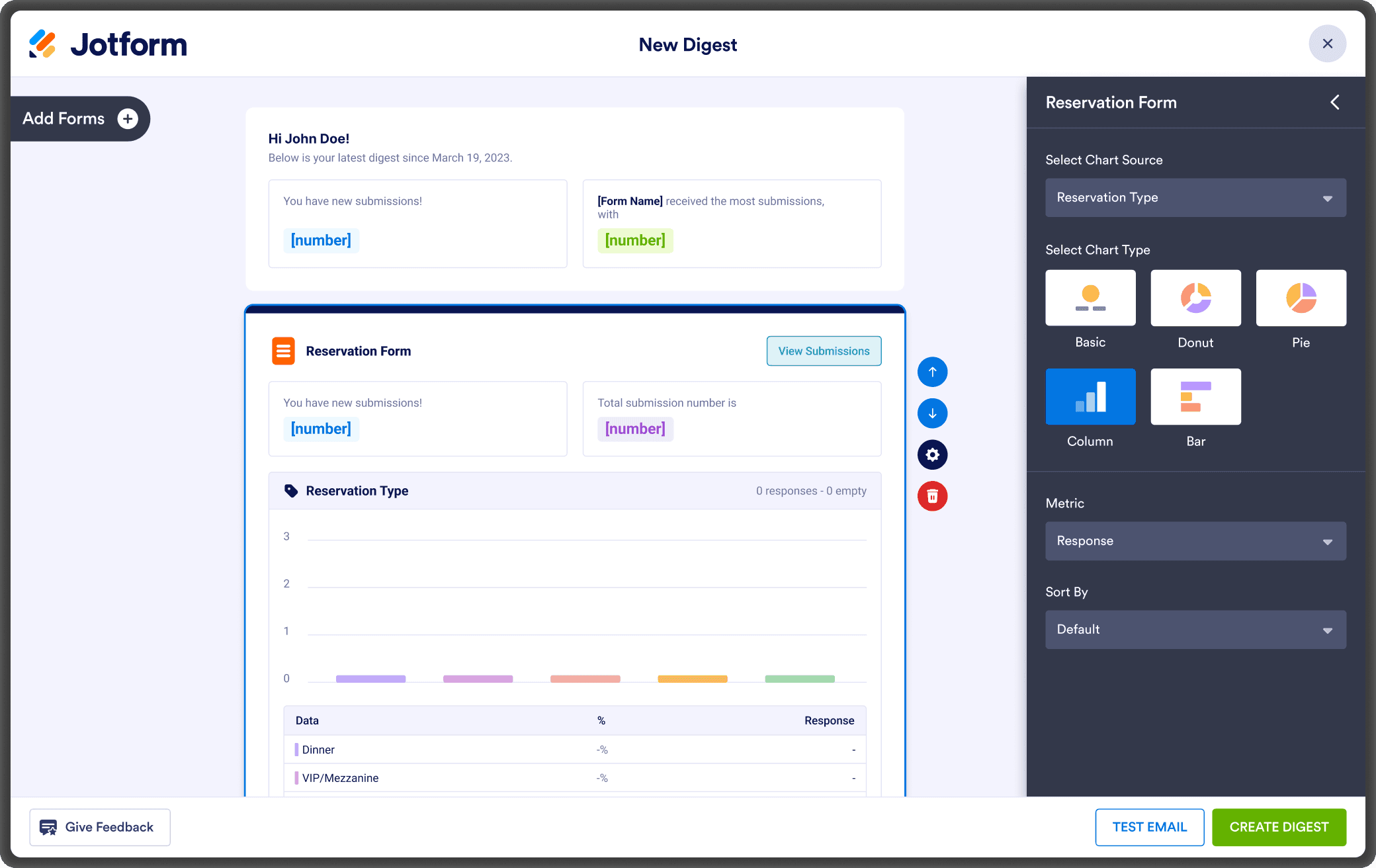Delete the Reservation Form block

[x=932, y=496]
